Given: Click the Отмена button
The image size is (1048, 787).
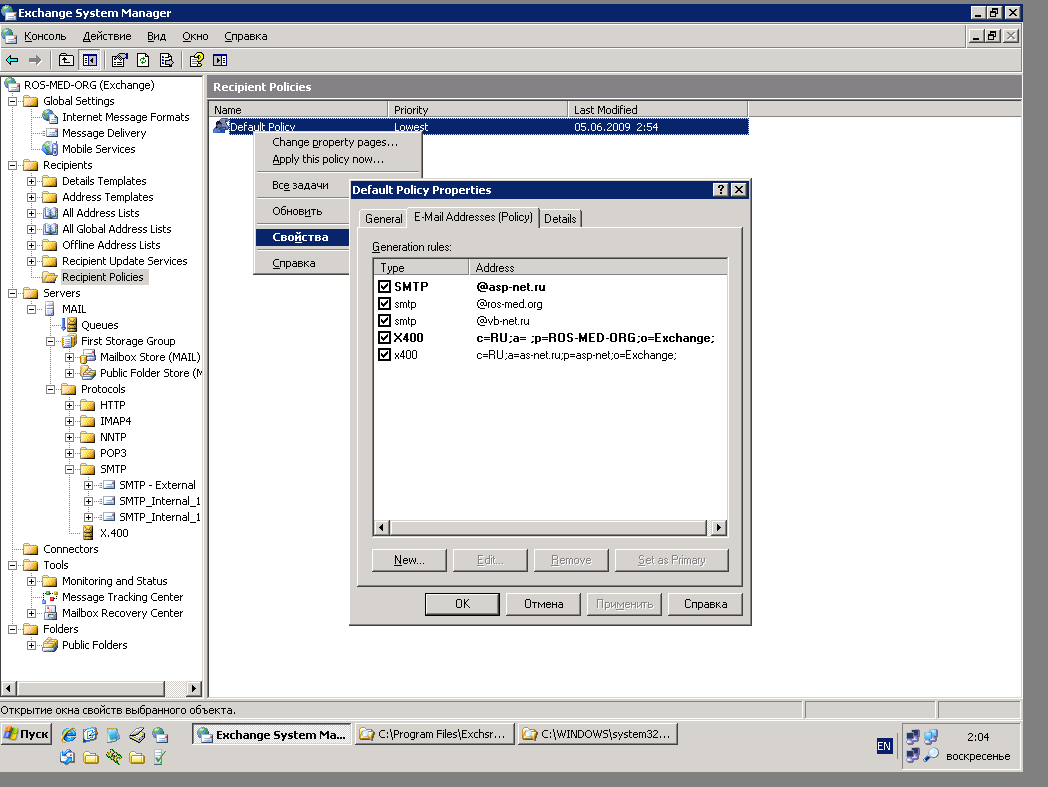Looking at the screenshot, I should [543, 604].
